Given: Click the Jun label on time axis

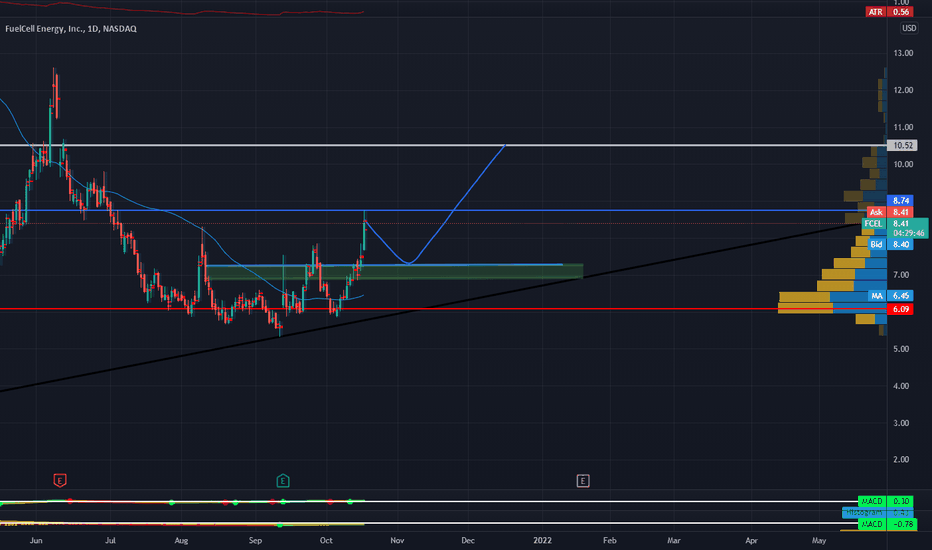Looking at the screenshot, I should pyautogui.click(x=36, y=540).
